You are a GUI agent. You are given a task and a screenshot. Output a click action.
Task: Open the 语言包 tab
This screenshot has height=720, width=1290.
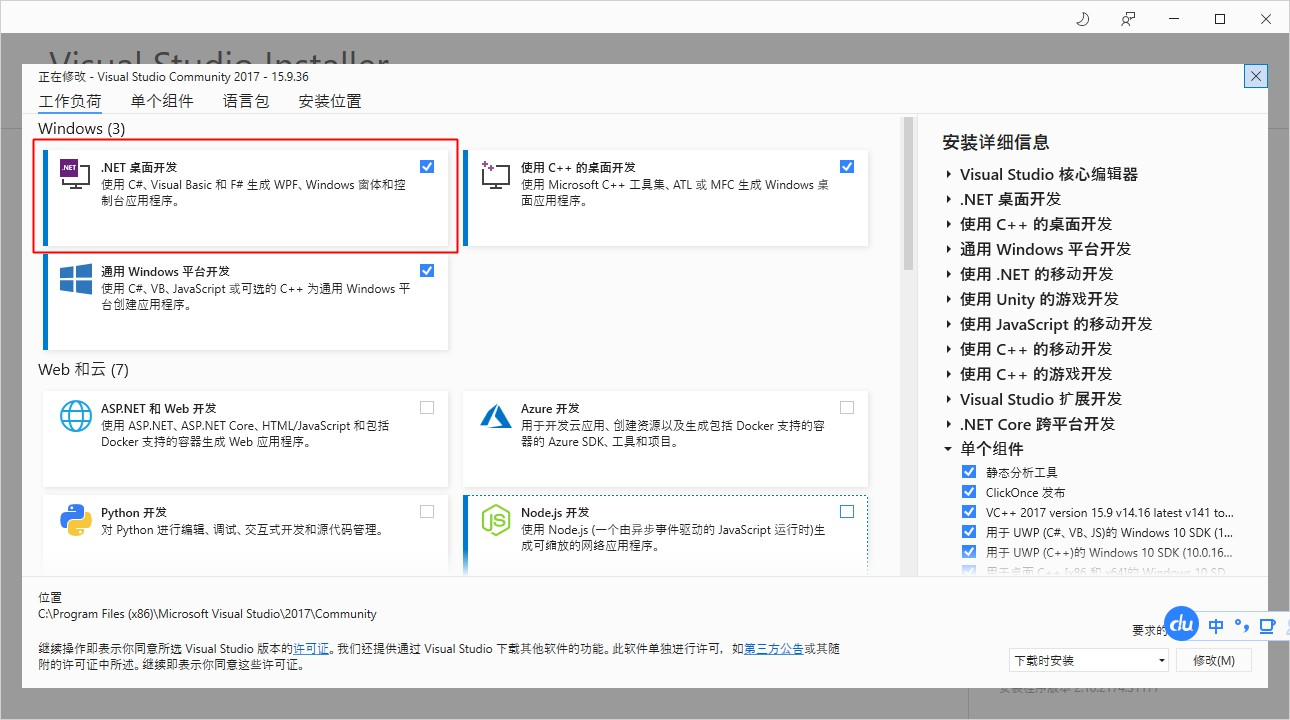click(245, 100)
